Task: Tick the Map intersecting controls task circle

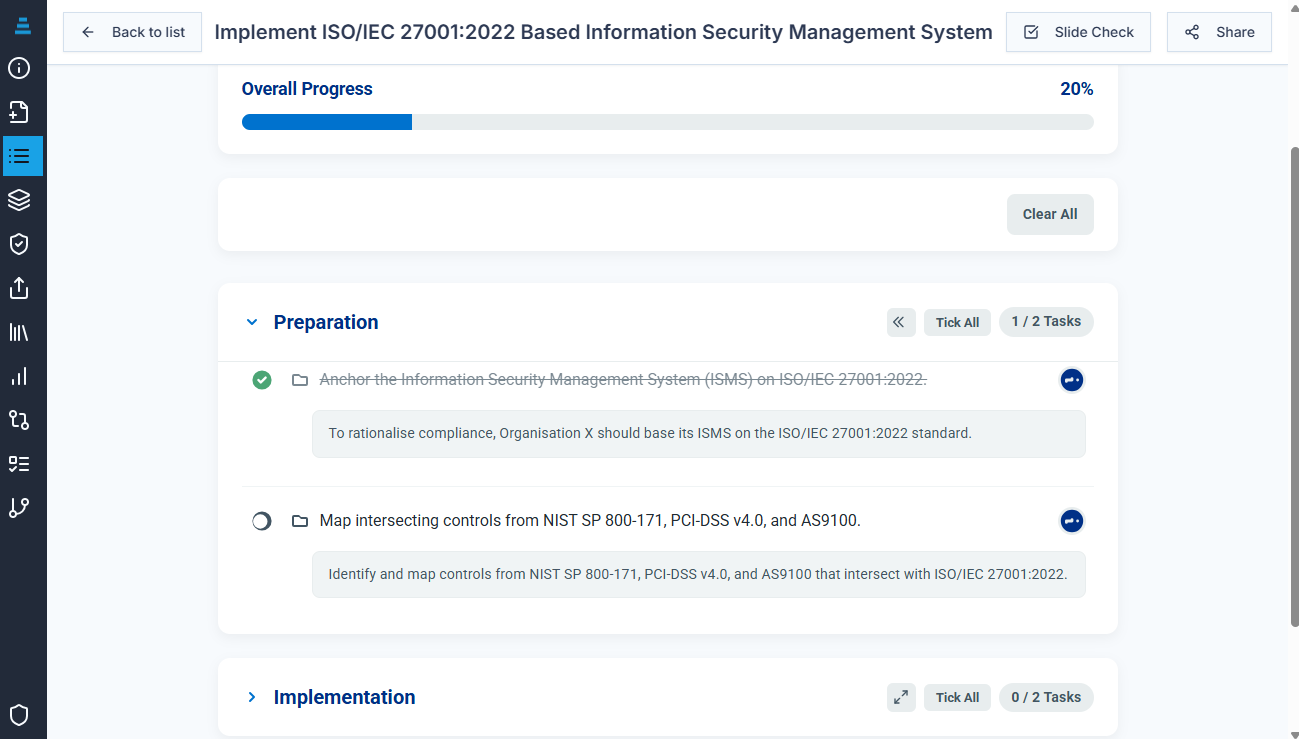Action: click(262, 521)
